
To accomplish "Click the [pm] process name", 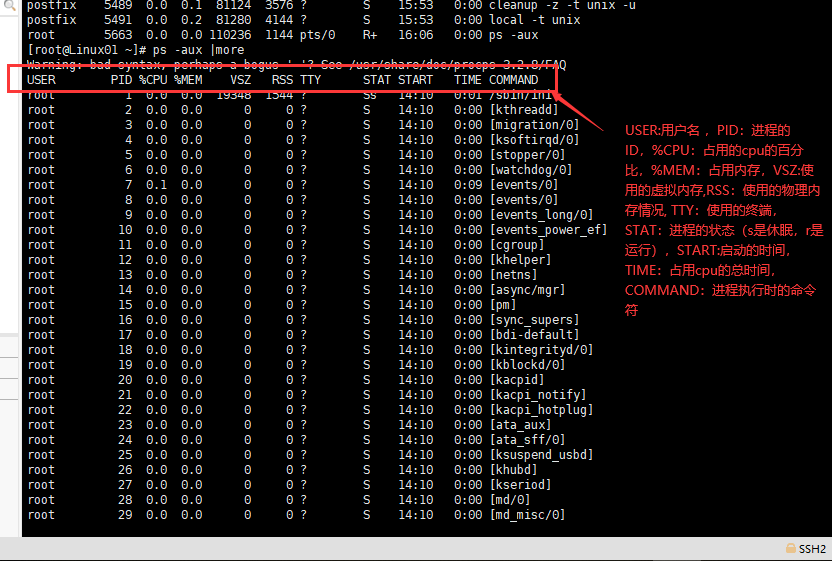I will 503,305.
